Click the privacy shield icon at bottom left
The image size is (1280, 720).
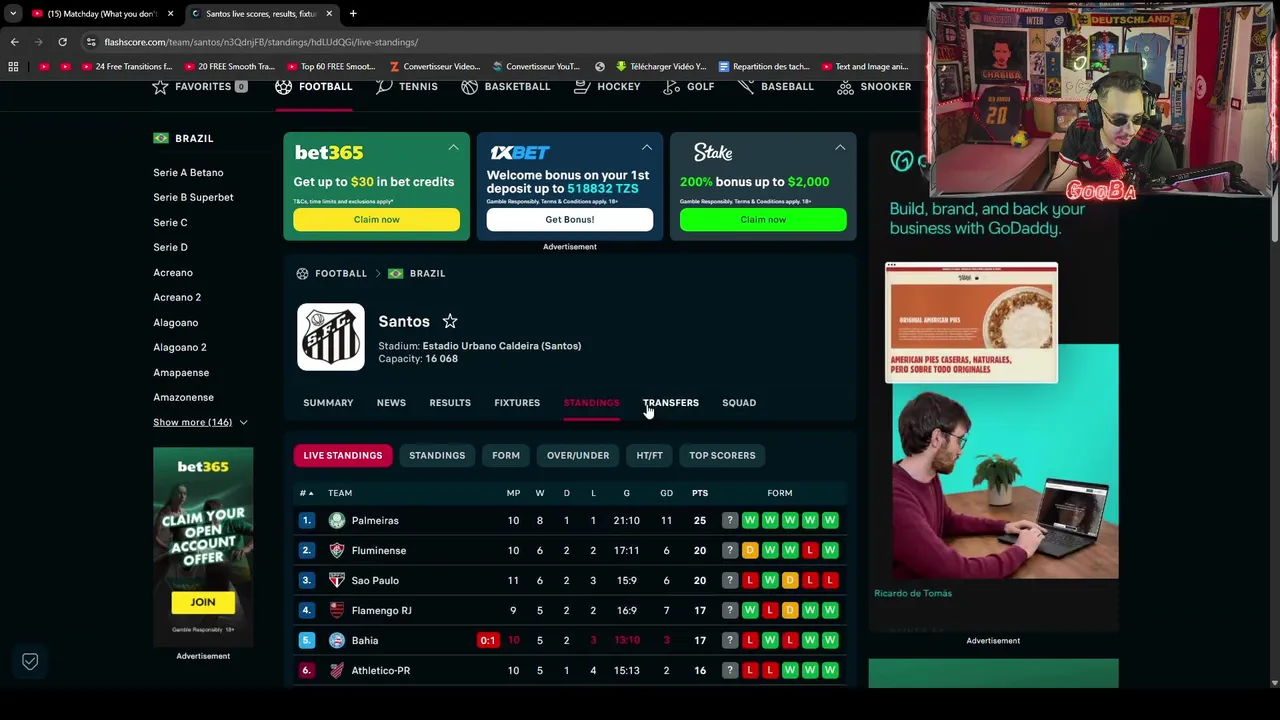[x=30, y=662]
